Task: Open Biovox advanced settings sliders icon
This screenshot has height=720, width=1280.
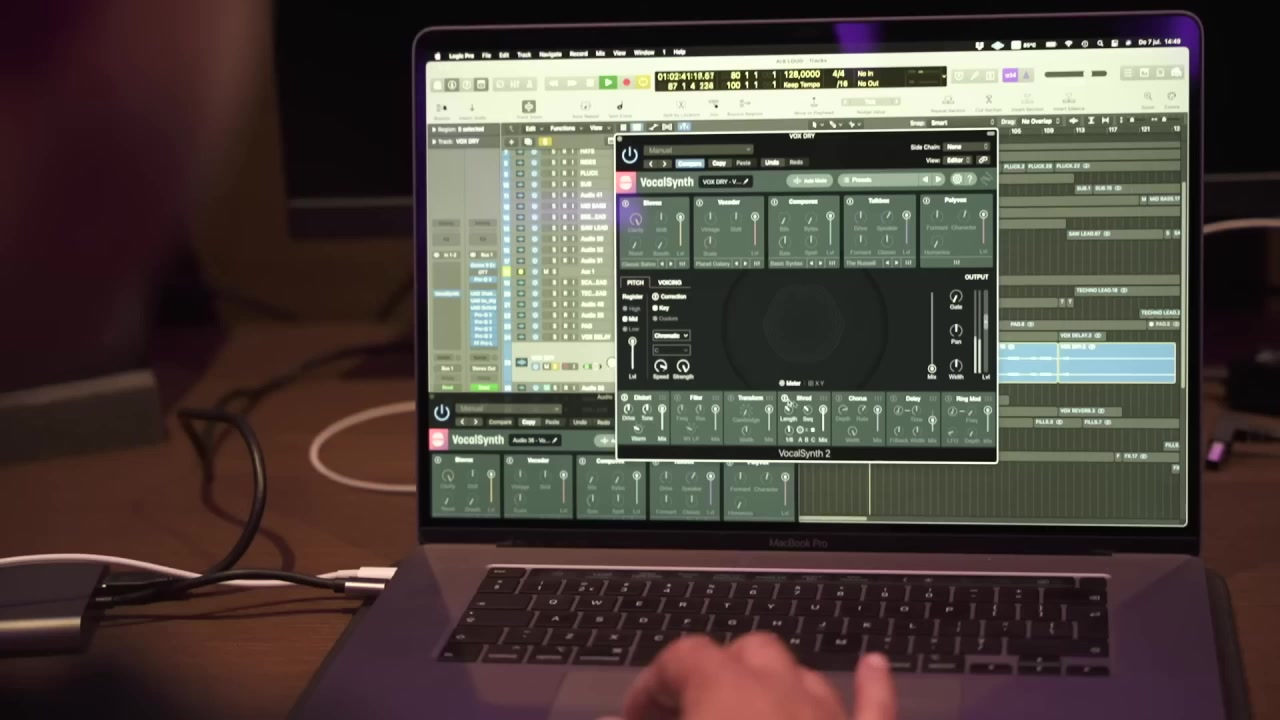Action: coord(683,264)
